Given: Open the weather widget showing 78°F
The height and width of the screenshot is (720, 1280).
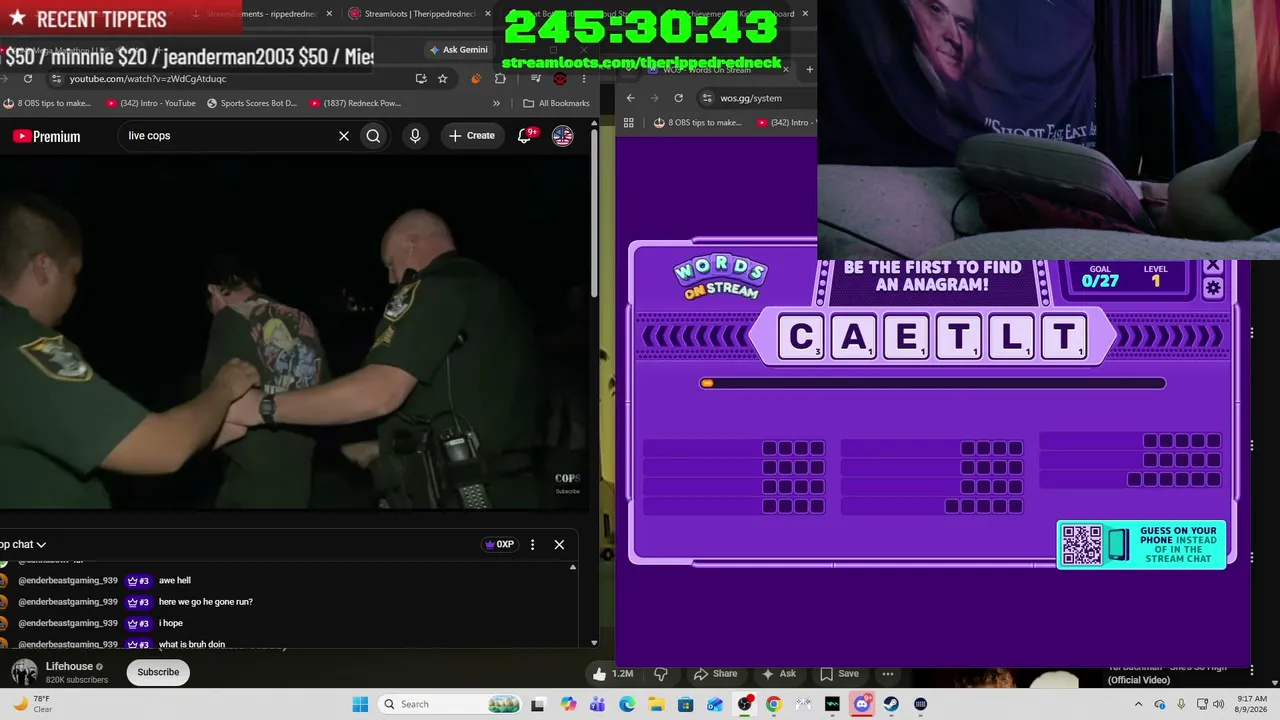Looking at the screenshot, I should click(x=34, y=704).
